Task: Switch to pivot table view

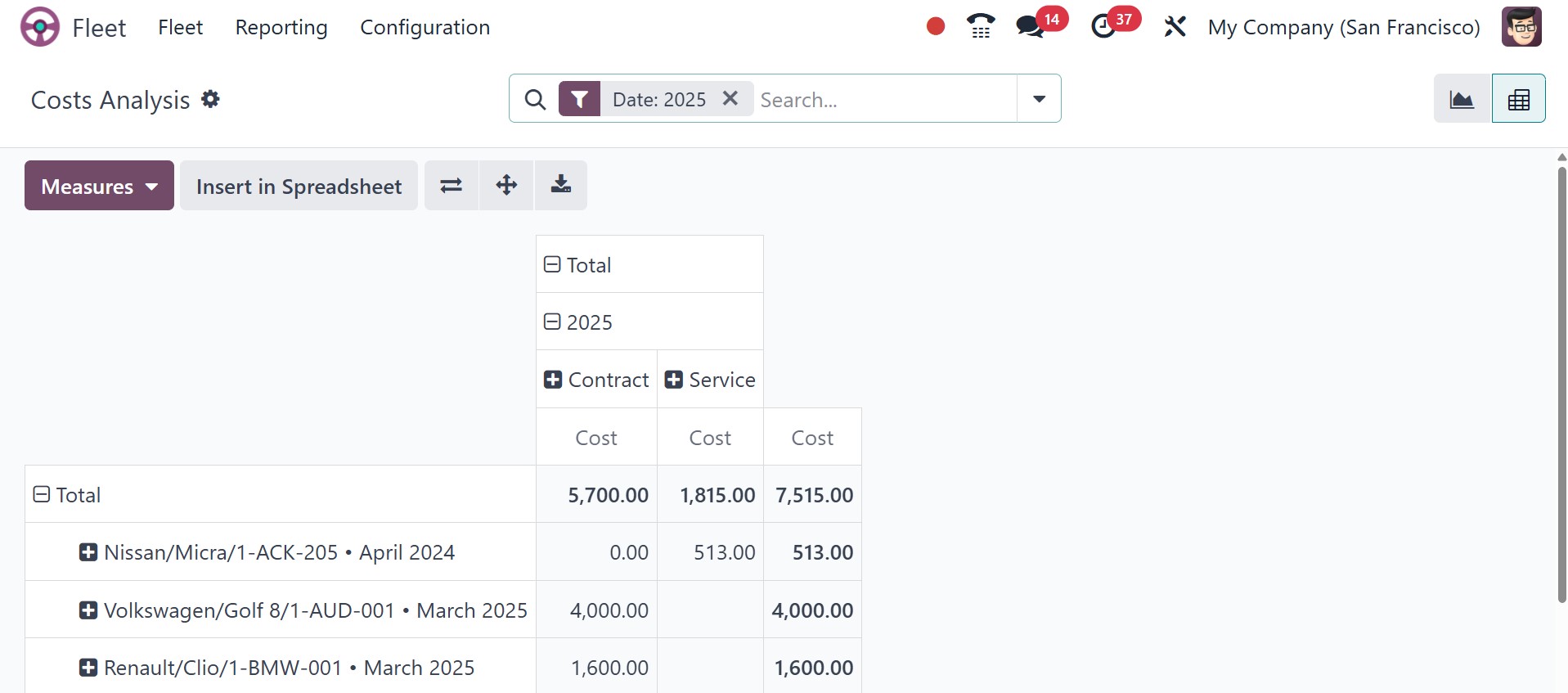Action: coord(1518,99)
